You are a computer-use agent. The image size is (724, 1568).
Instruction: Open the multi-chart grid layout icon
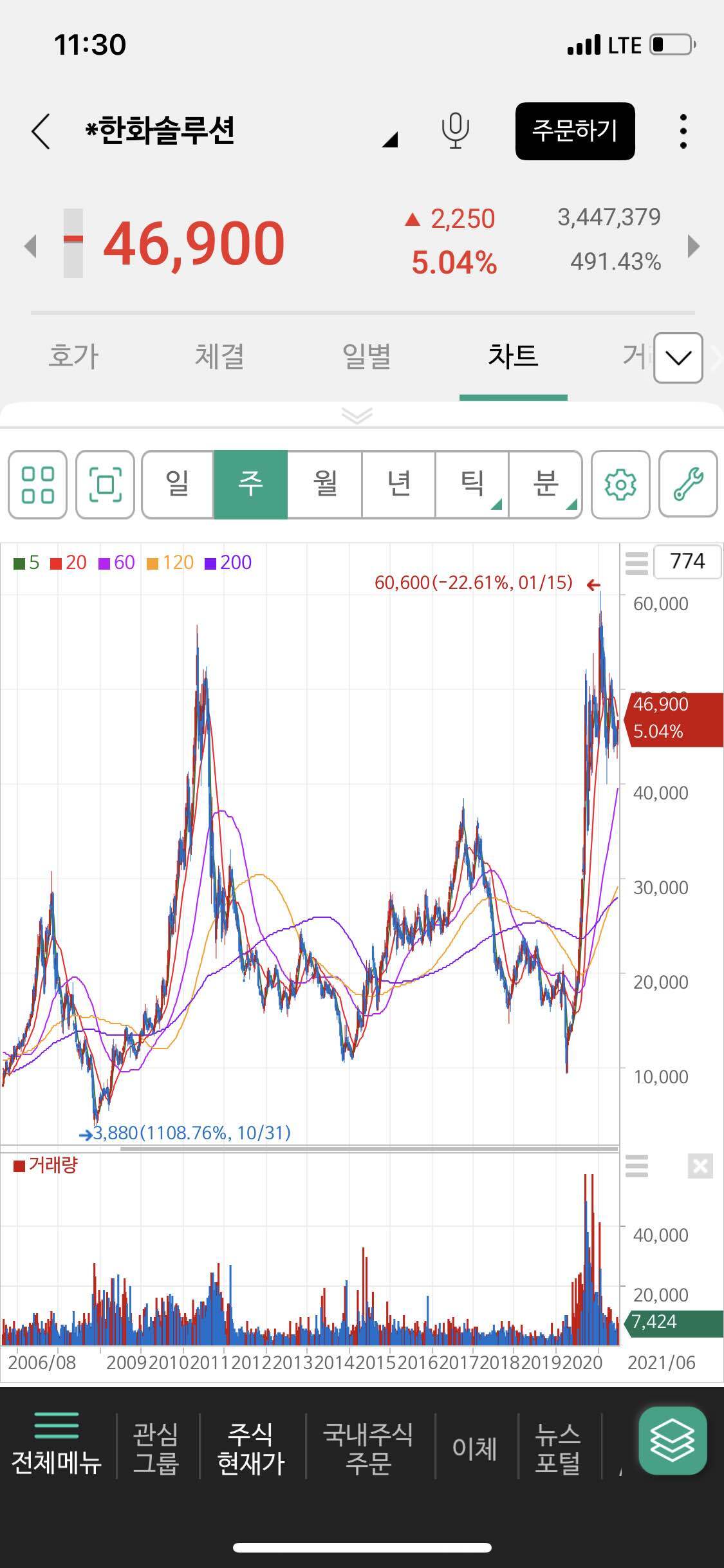point(37,484)
